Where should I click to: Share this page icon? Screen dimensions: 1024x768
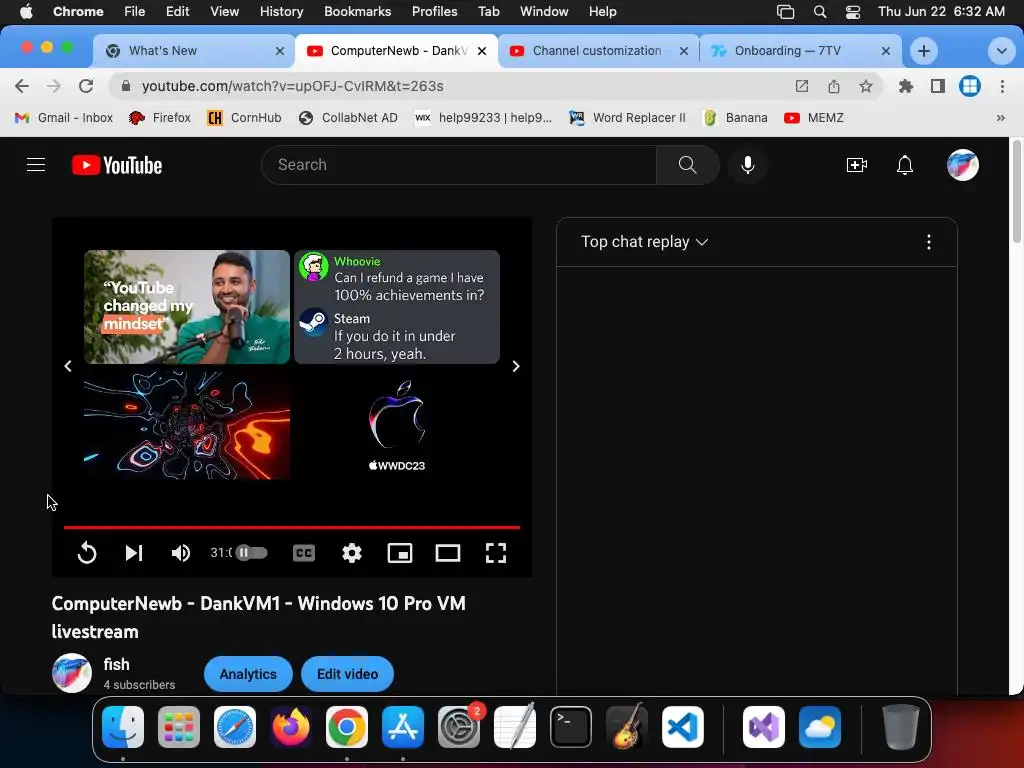[x=833, y=86]
